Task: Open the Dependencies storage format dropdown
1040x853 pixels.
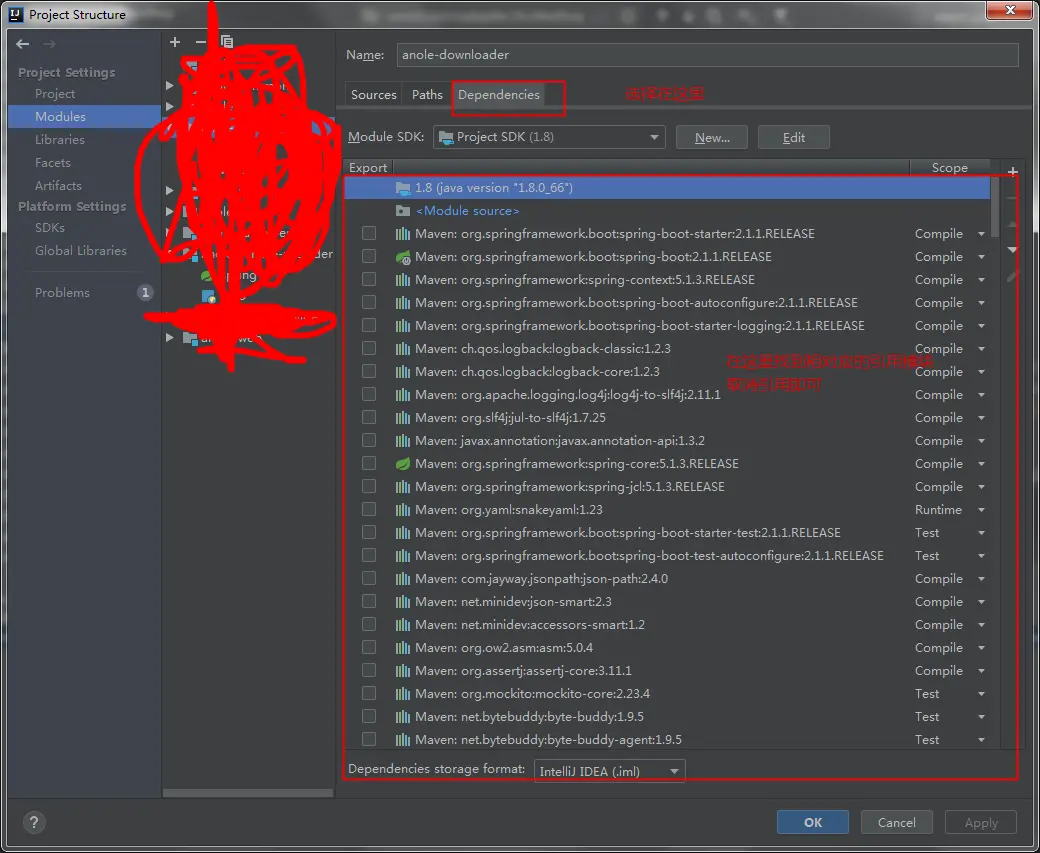Action: 610,771
